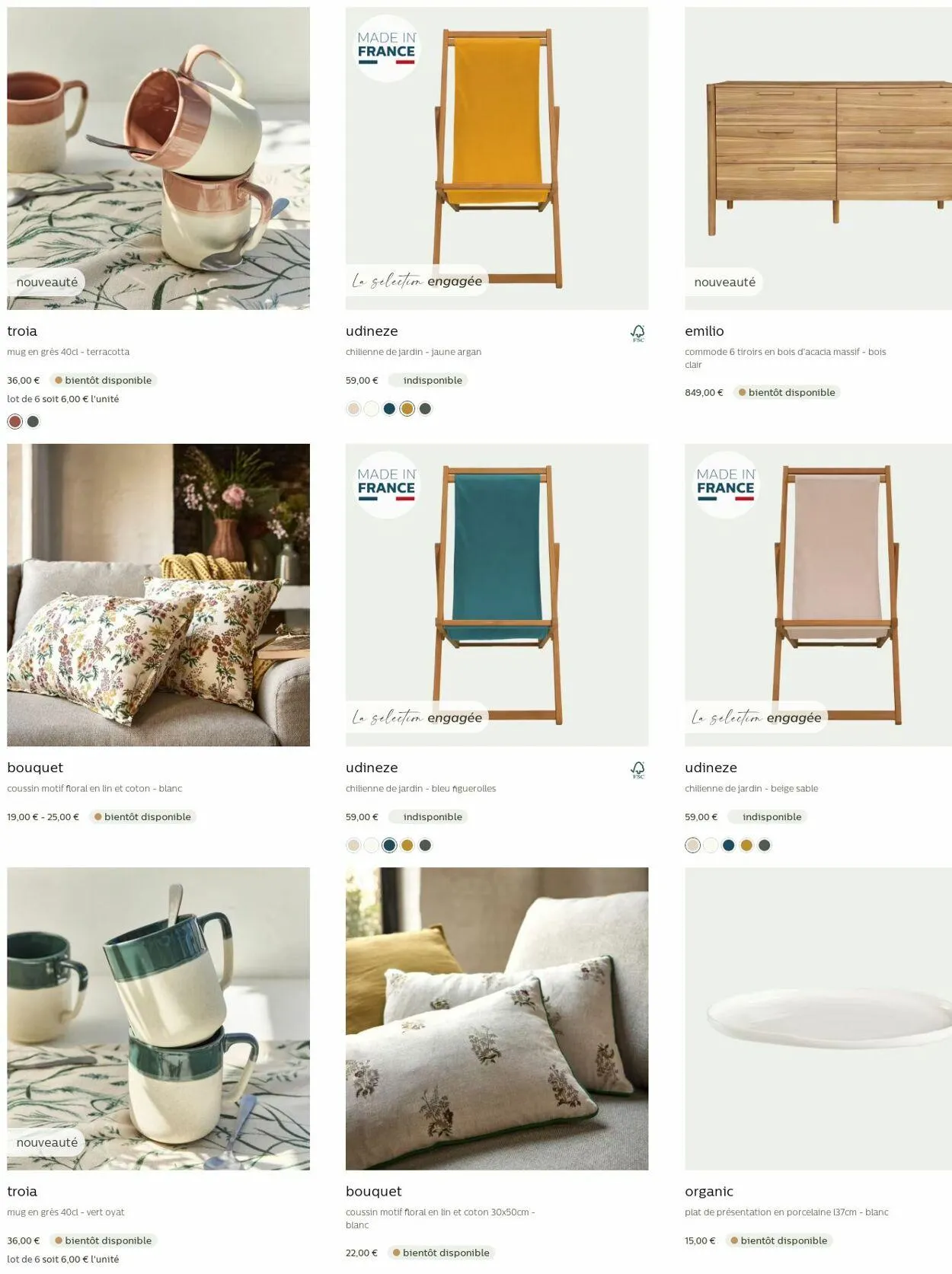Image resolution: width=952 pixels, height=1274 pixels.
Task: Click FSC icon on yellow udineze chair
Action: pos(638,333)
